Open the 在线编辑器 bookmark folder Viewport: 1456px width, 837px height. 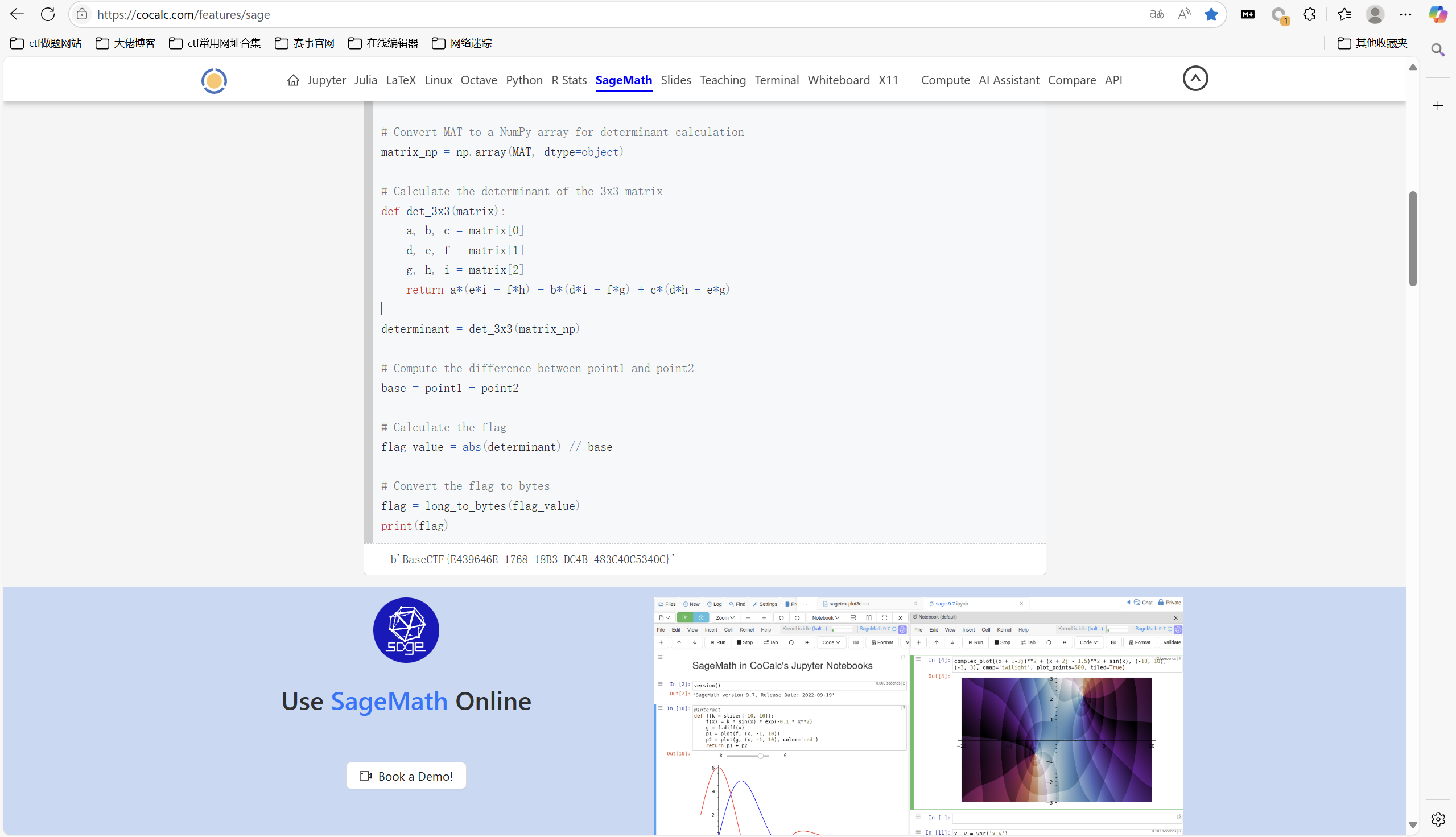383,43
